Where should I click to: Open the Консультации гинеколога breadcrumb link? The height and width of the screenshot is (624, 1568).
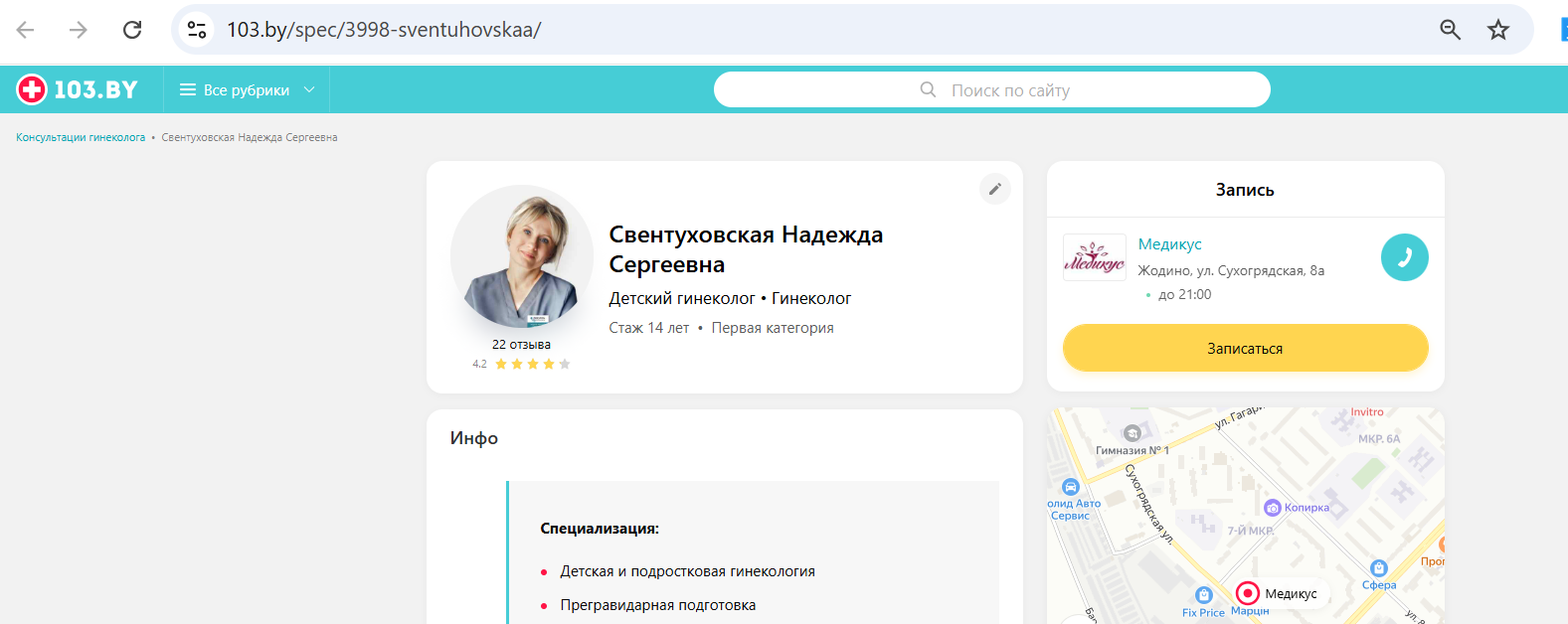pyautogui.click(x=81, y=137)
